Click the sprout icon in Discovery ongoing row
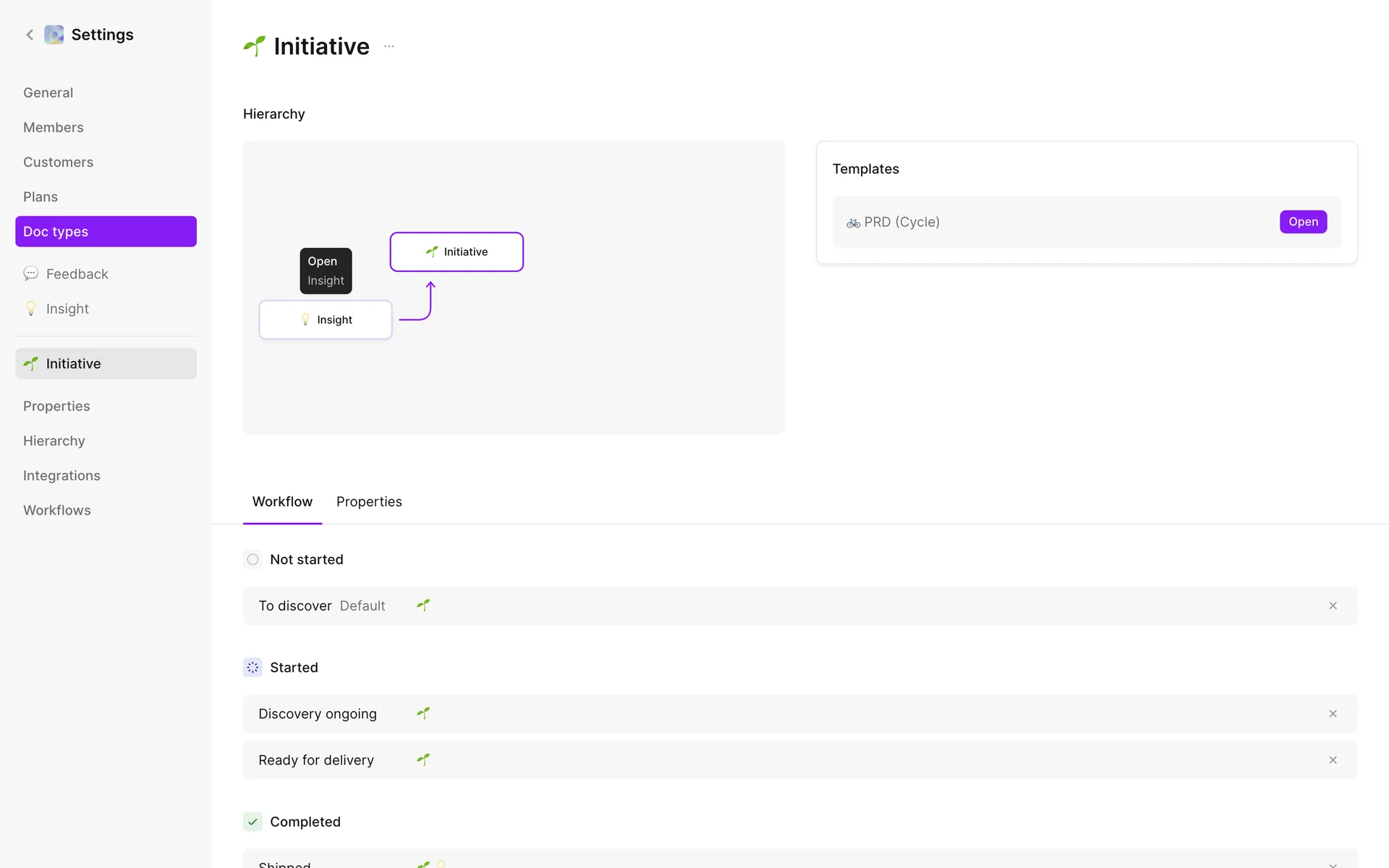This screenshot has height=868, width=1389. 423,713
